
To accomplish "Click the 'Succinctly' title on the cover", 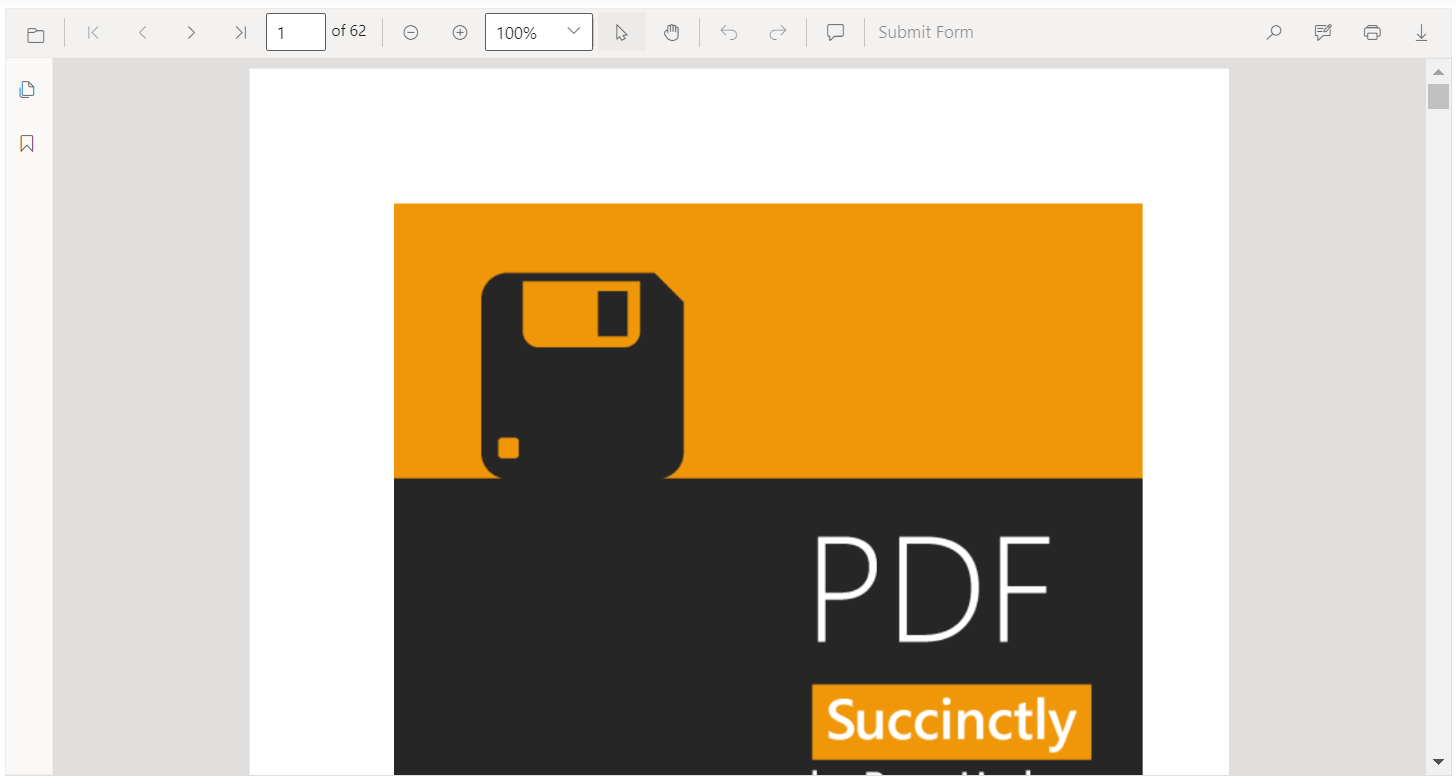I will click(951, 722).
